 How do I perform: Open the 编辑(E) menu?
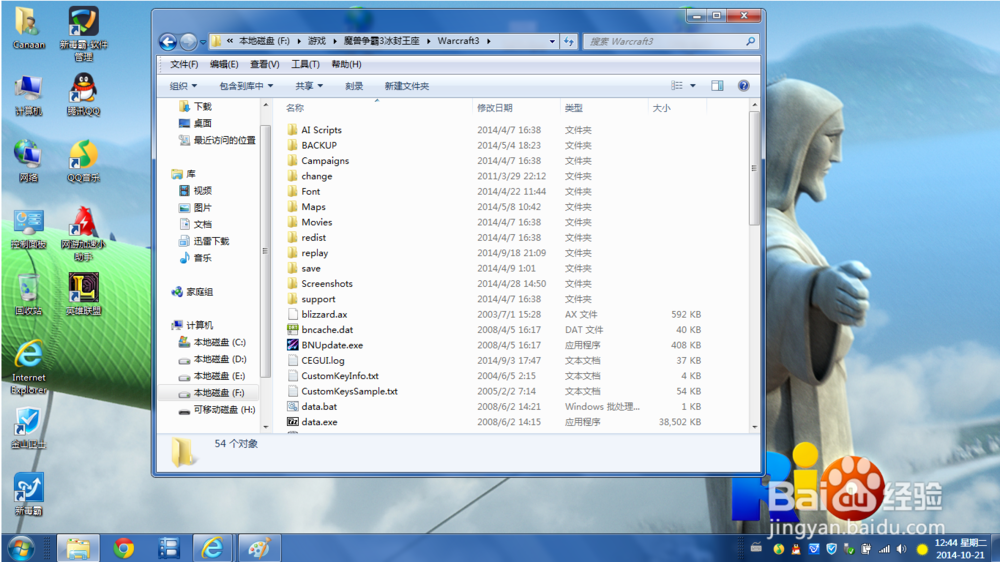pos(224,64)
